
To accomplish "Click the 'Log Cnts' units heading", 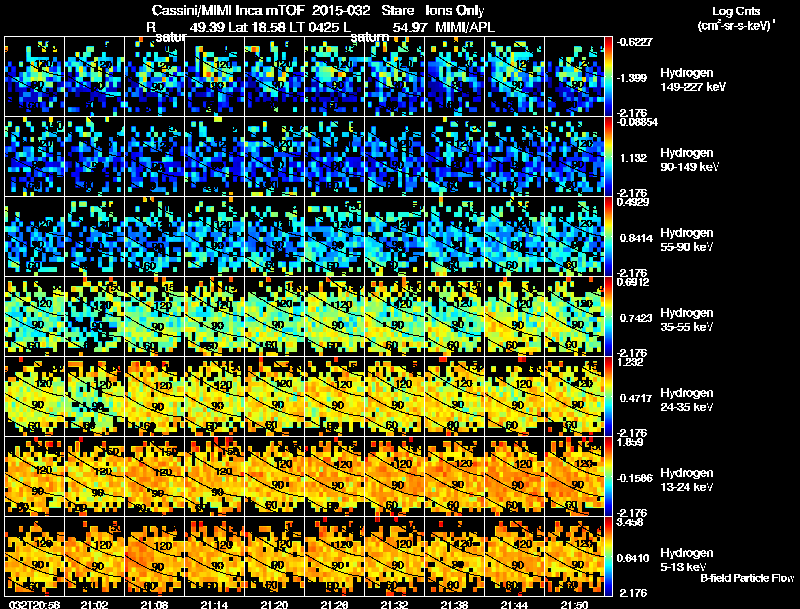I will [736, 11].
